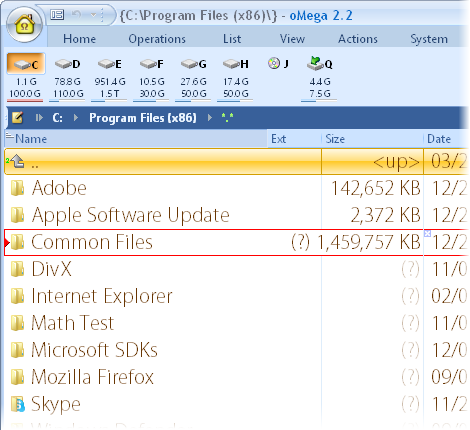
Task: Switch to drive D
Action: [68, 64]
